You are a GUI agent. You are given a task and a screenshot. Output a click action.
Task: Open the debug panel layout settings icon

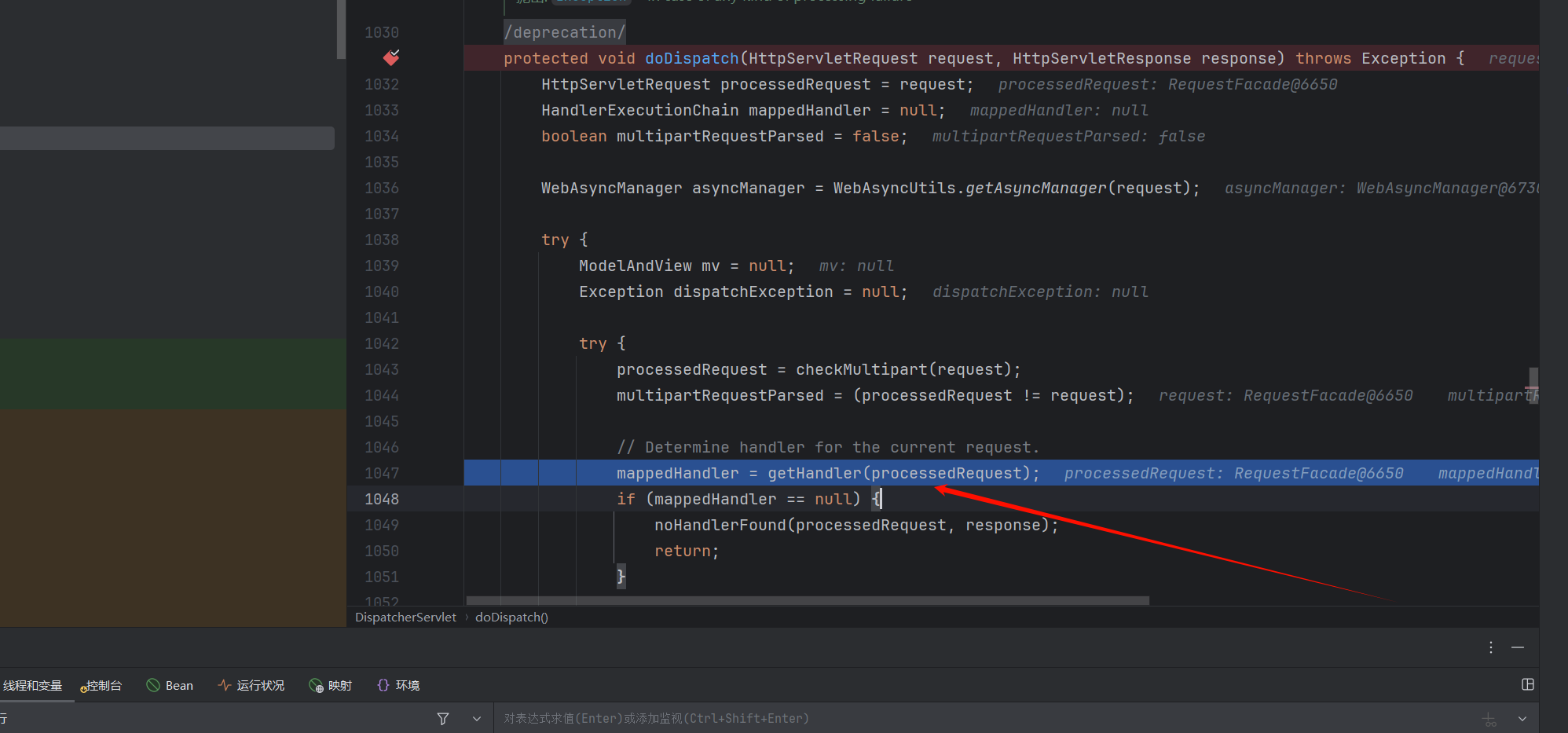click(1528, 684)
